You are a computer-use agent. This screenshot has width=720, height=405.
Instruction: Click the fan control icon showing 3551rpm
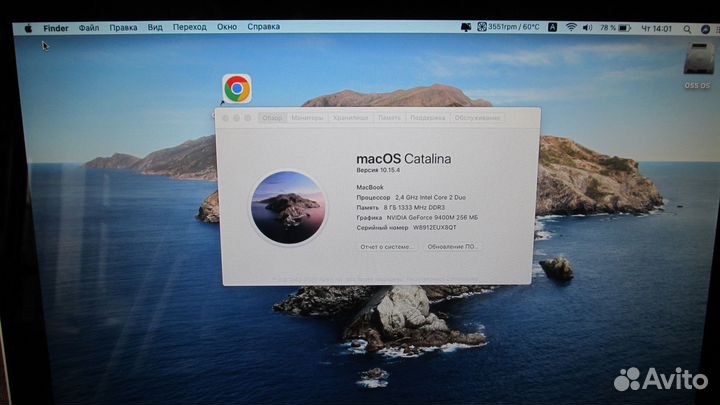click(x=482, y=27)
